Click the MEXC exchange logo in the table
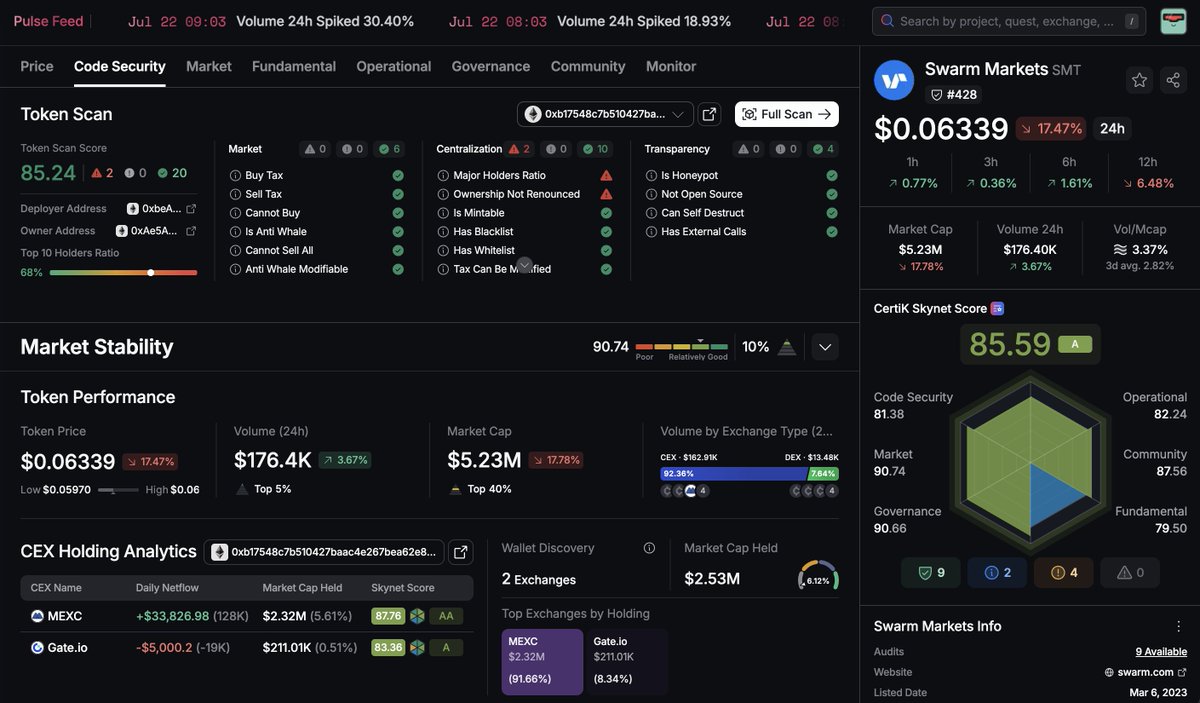1200x703 pixels. 37,616
